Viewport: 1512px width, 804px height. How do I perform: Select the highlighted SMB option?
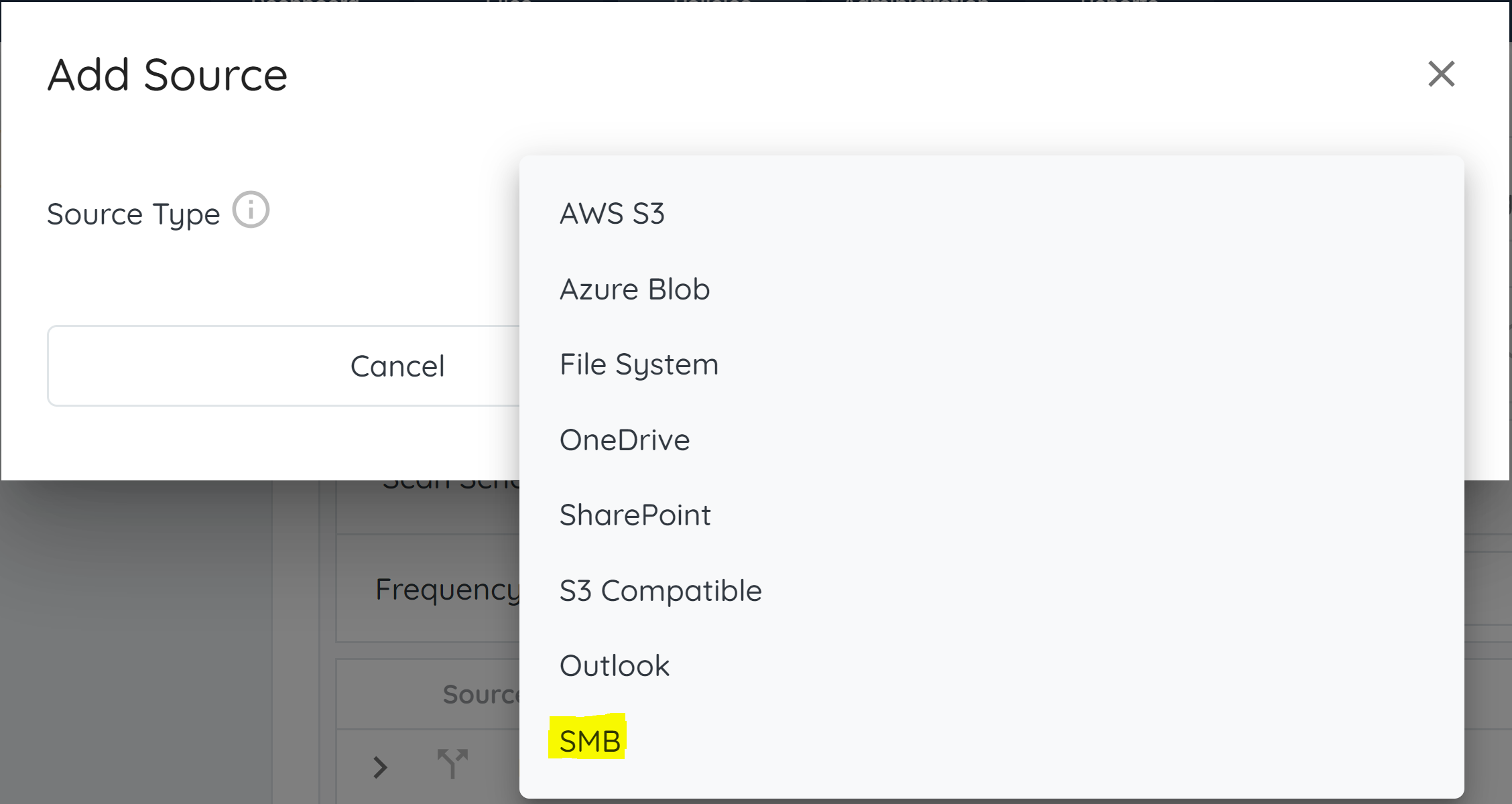pyautogui.click(x=590, y=741)
